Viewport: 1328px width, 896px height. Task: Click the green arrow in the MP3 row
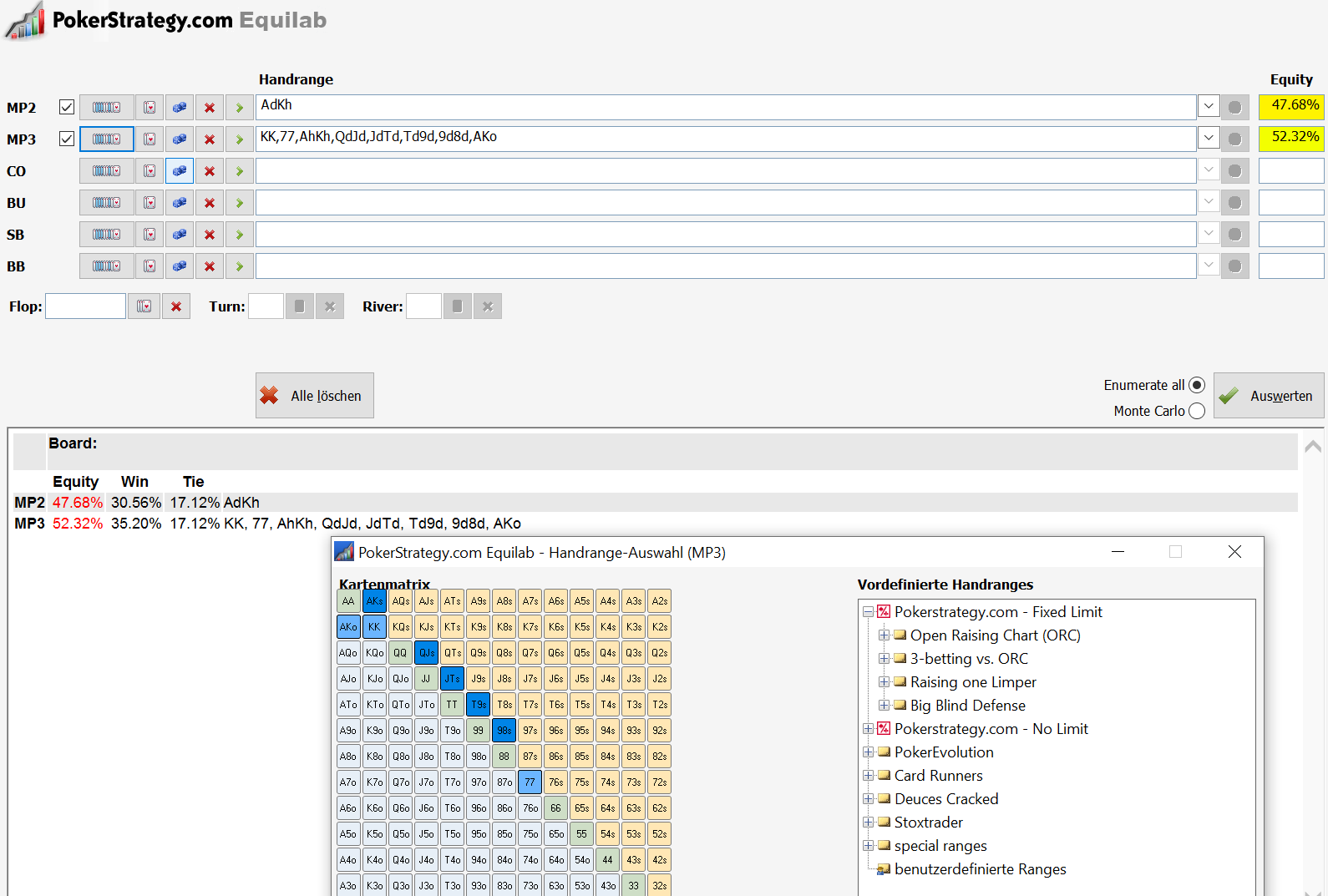240,139
